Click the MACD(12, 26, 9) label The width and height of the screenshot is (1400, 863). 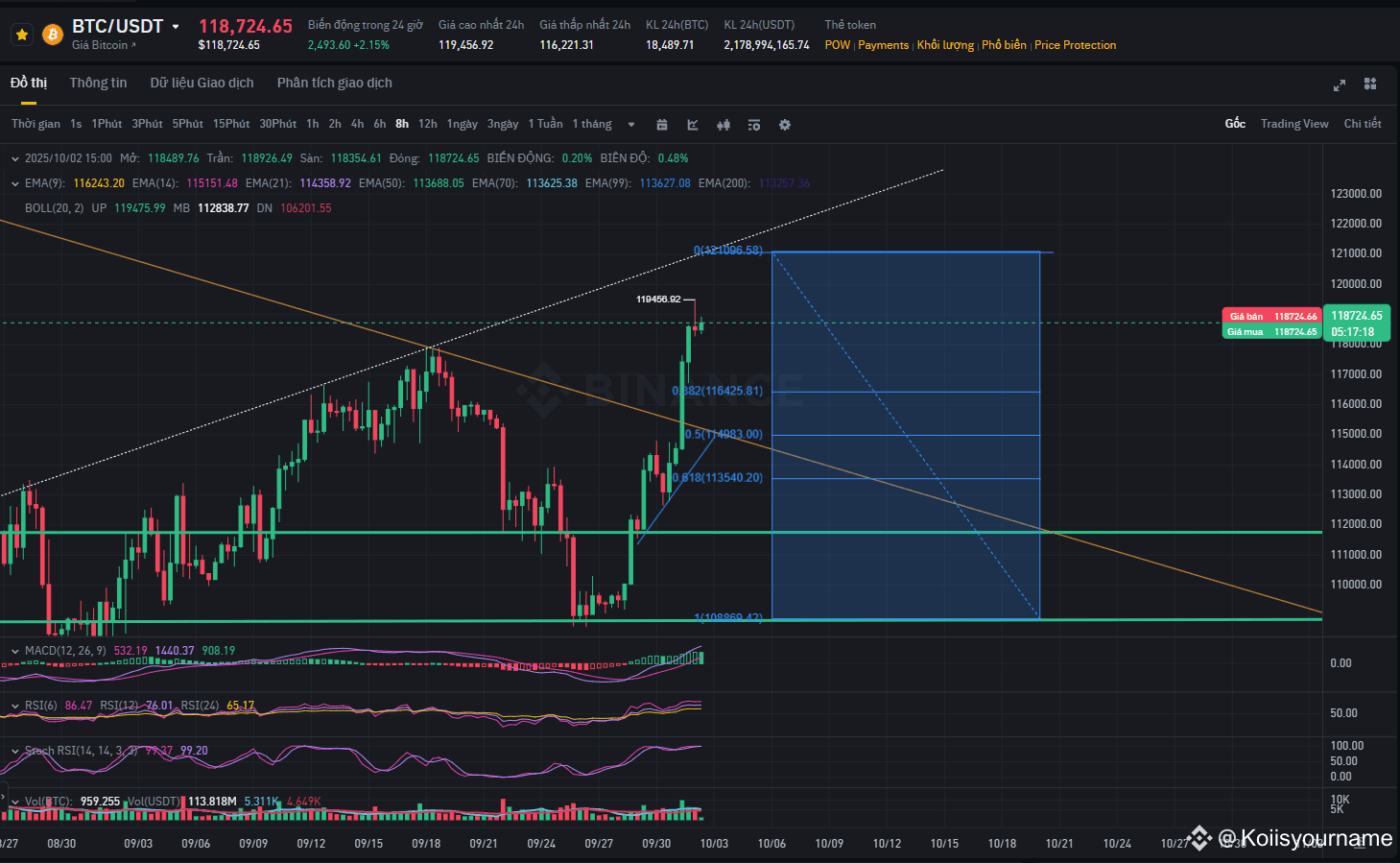pos(65,651)
